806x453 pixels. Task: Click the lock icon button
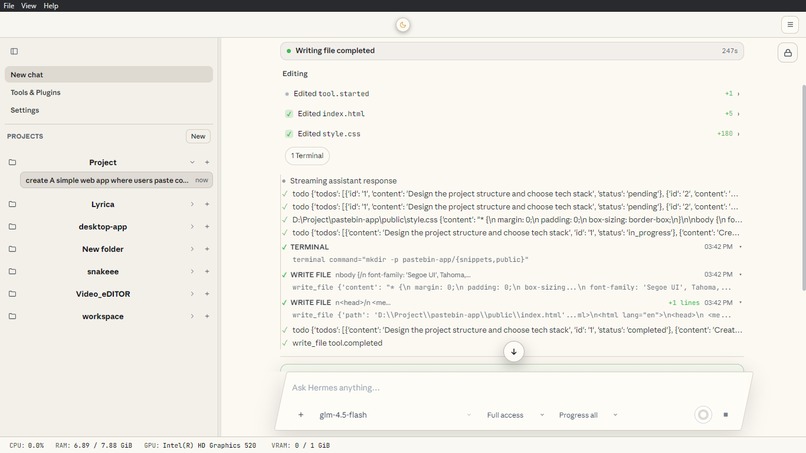point(787,53)
